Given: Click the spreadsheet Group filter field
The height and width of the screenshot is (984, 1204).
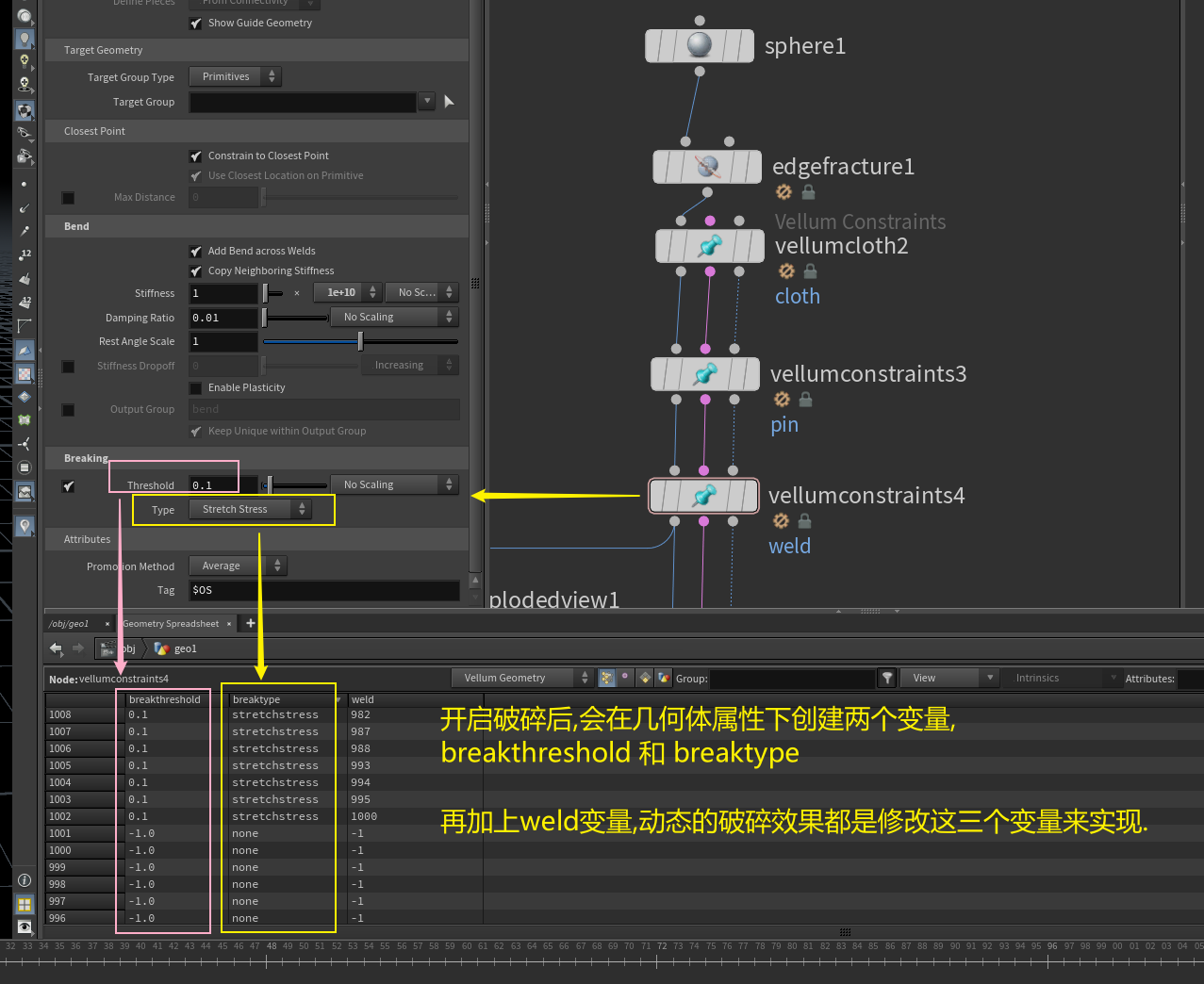Looking at the screenshot, I should (792, 679).
